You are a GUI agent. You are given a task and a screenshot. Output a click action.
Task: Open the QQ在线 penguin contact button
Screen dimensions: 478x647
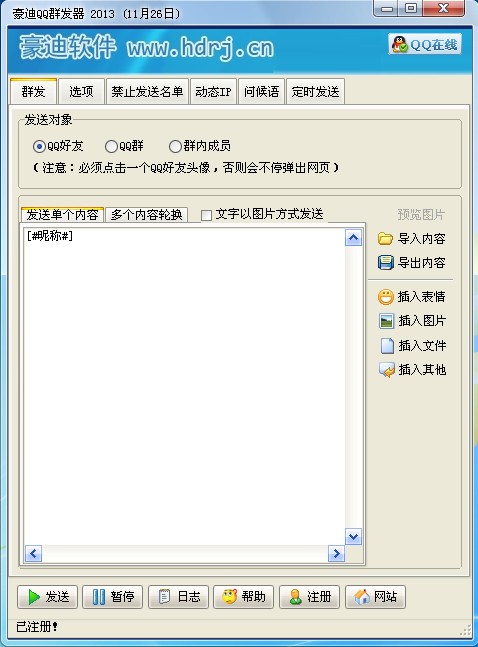[425, 44]
